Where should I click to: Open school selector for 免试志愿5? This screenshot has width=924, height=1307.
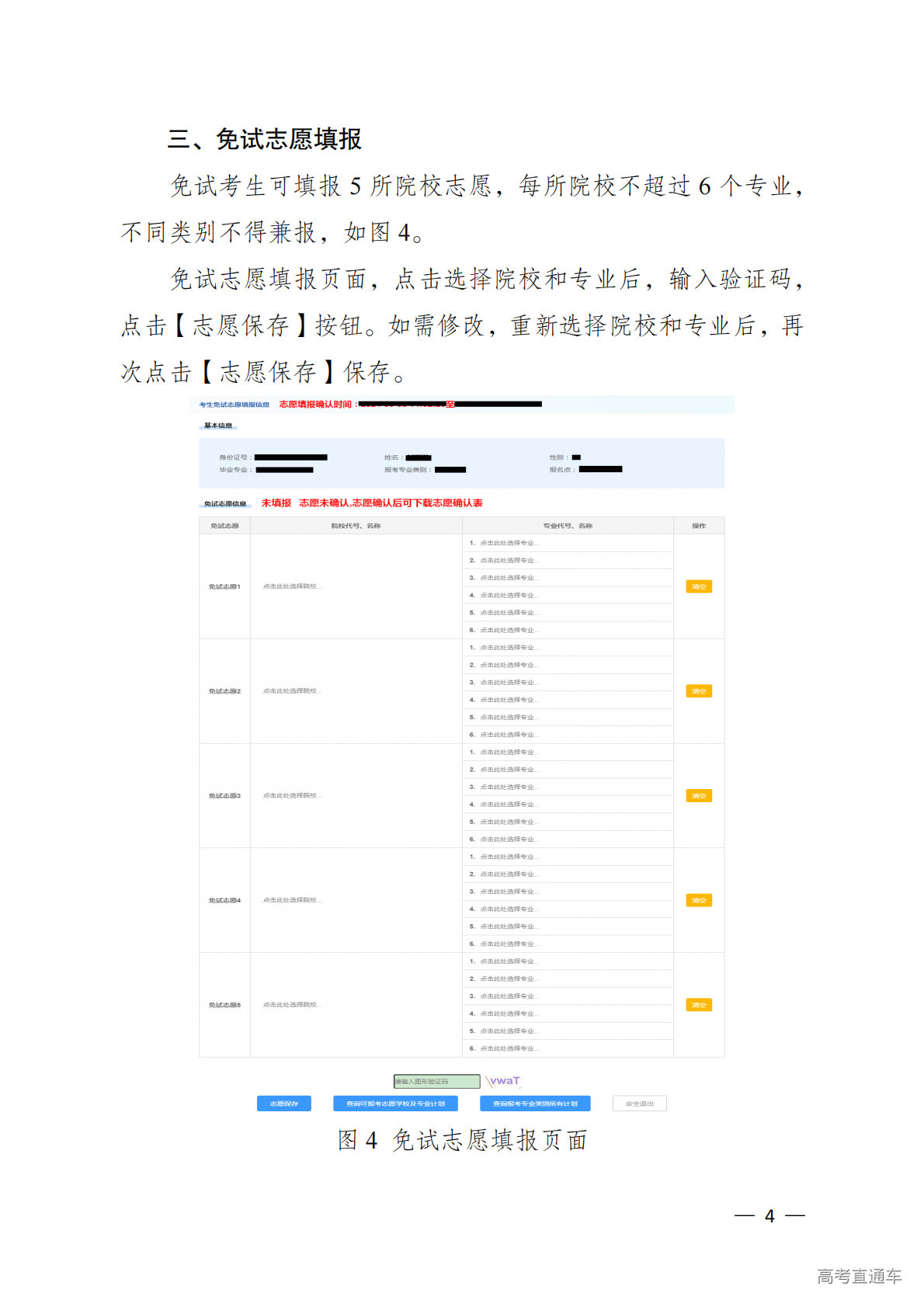coord(291,1005)
